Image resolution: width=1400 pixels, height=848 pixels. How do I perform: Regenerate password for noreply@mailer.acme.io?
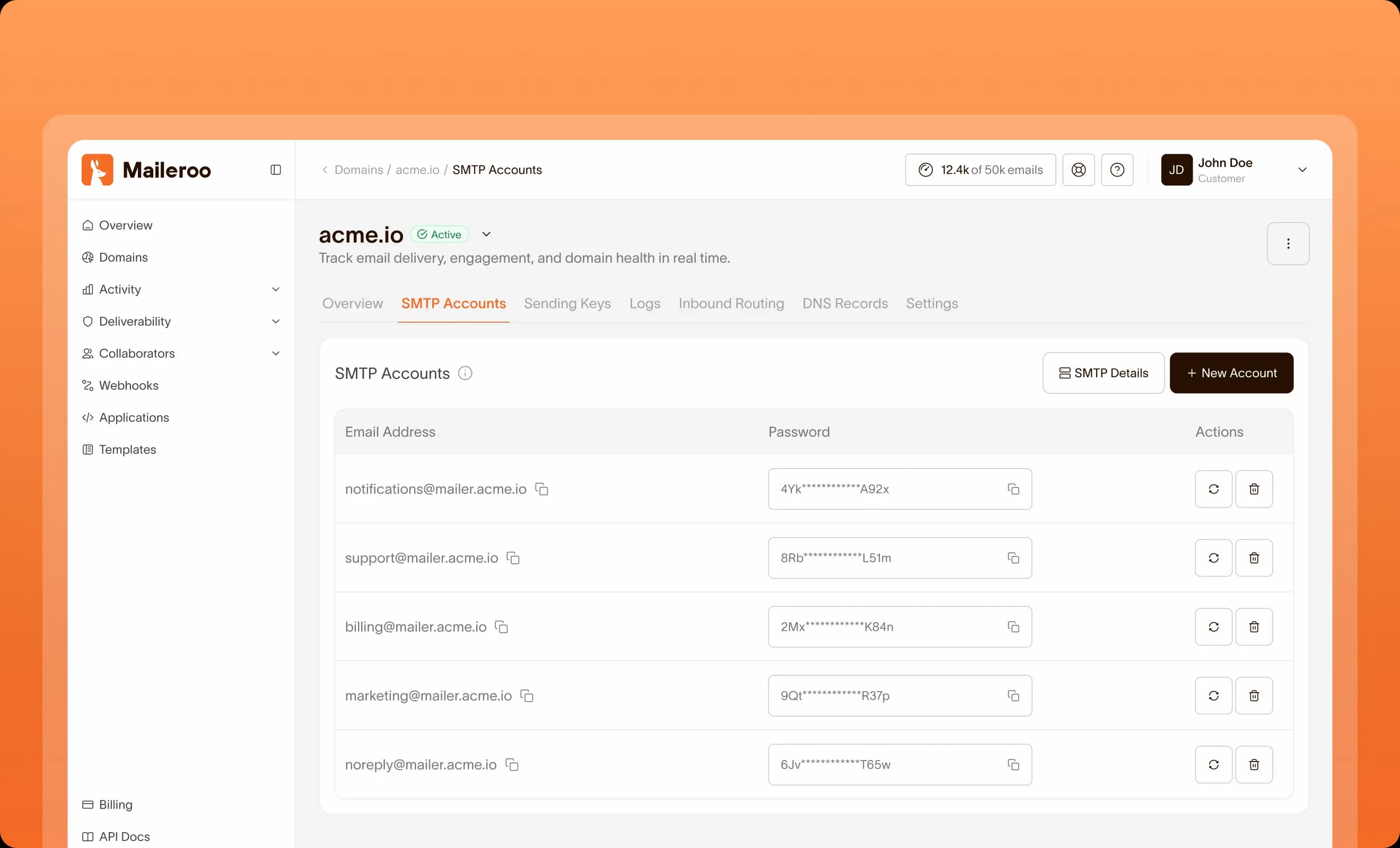pos(1213,764)
